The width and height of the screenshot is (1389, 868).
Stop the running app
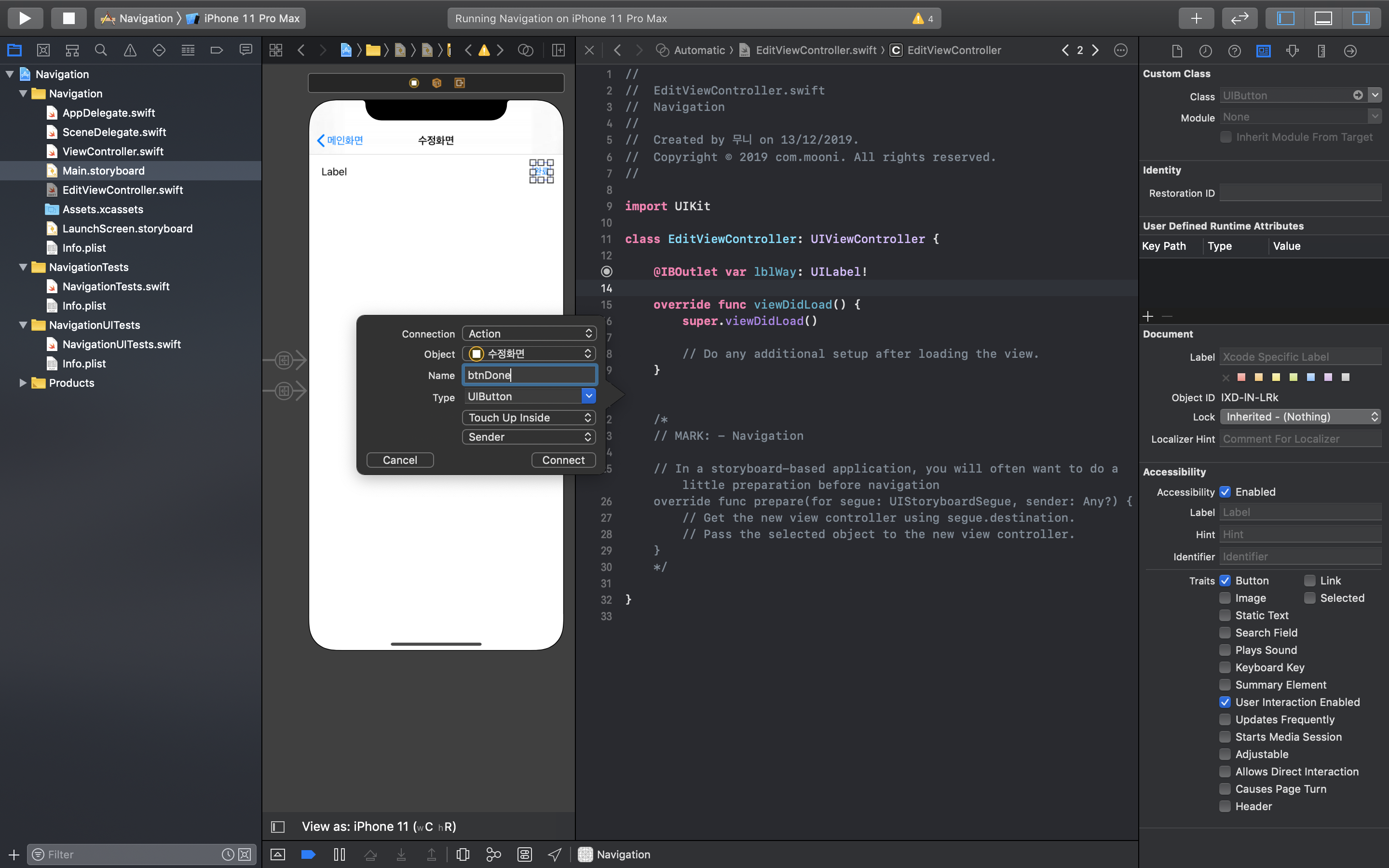coord(68,18)
